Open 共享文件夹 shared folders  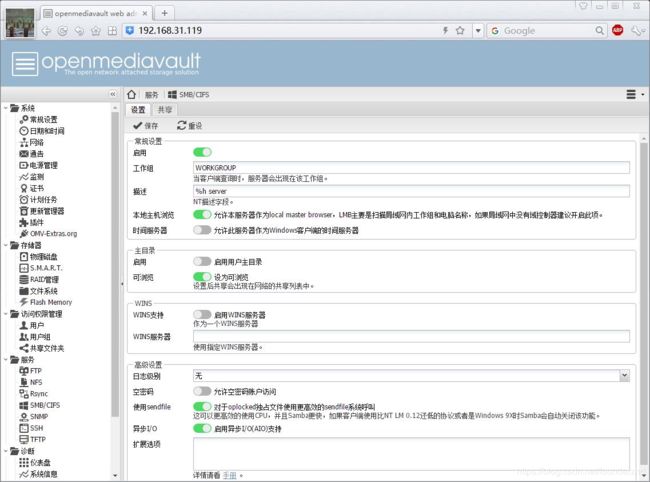[x=42, y=348]
